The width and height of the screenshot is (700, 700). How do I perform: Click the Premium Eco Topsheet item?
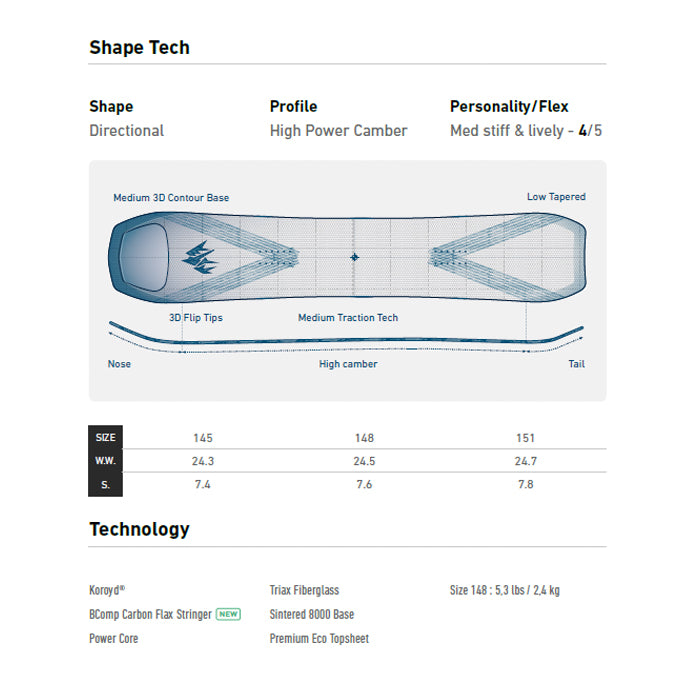tap(319, 638)
